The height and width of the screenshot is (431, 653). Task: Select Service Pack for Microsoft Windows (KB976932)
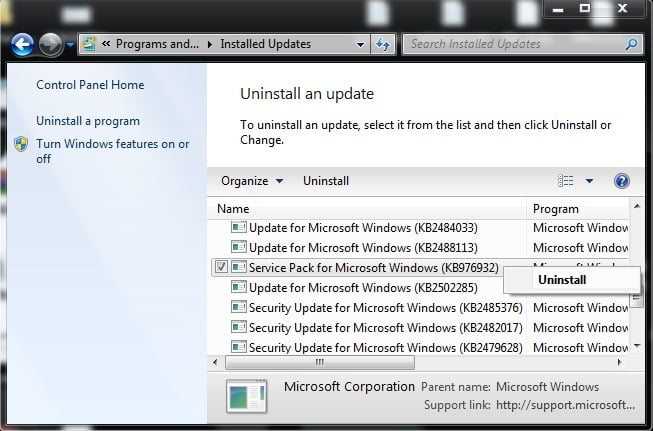coord(374,268)
